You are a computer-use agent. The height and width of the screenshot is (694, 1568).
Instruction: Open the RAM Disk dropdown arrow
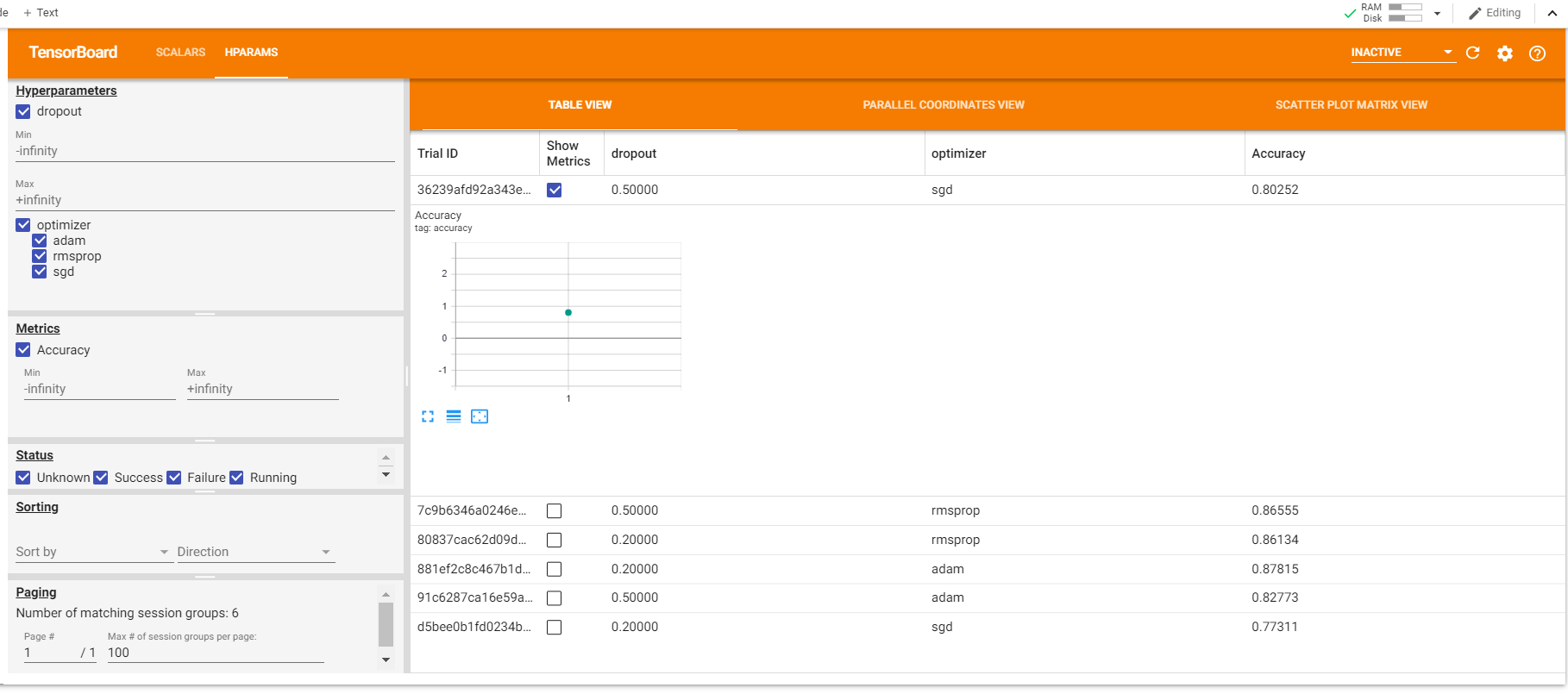tap(1437, 13)
